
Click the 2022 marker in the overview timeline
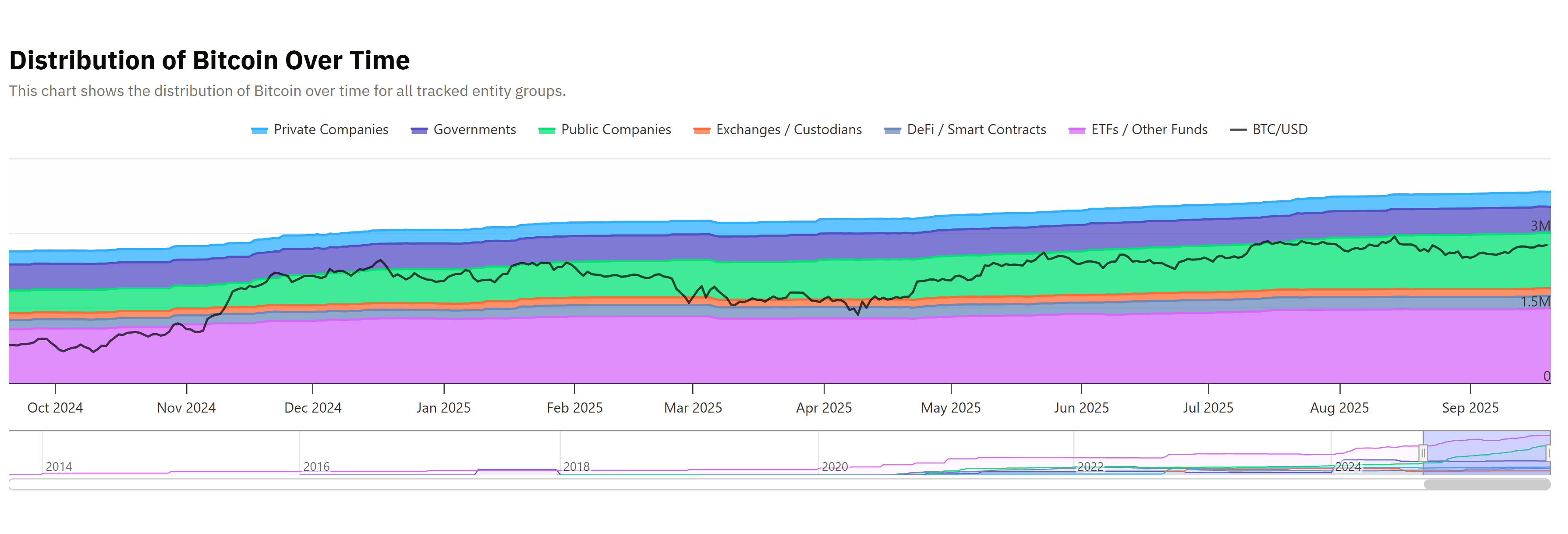point(1090,466)
